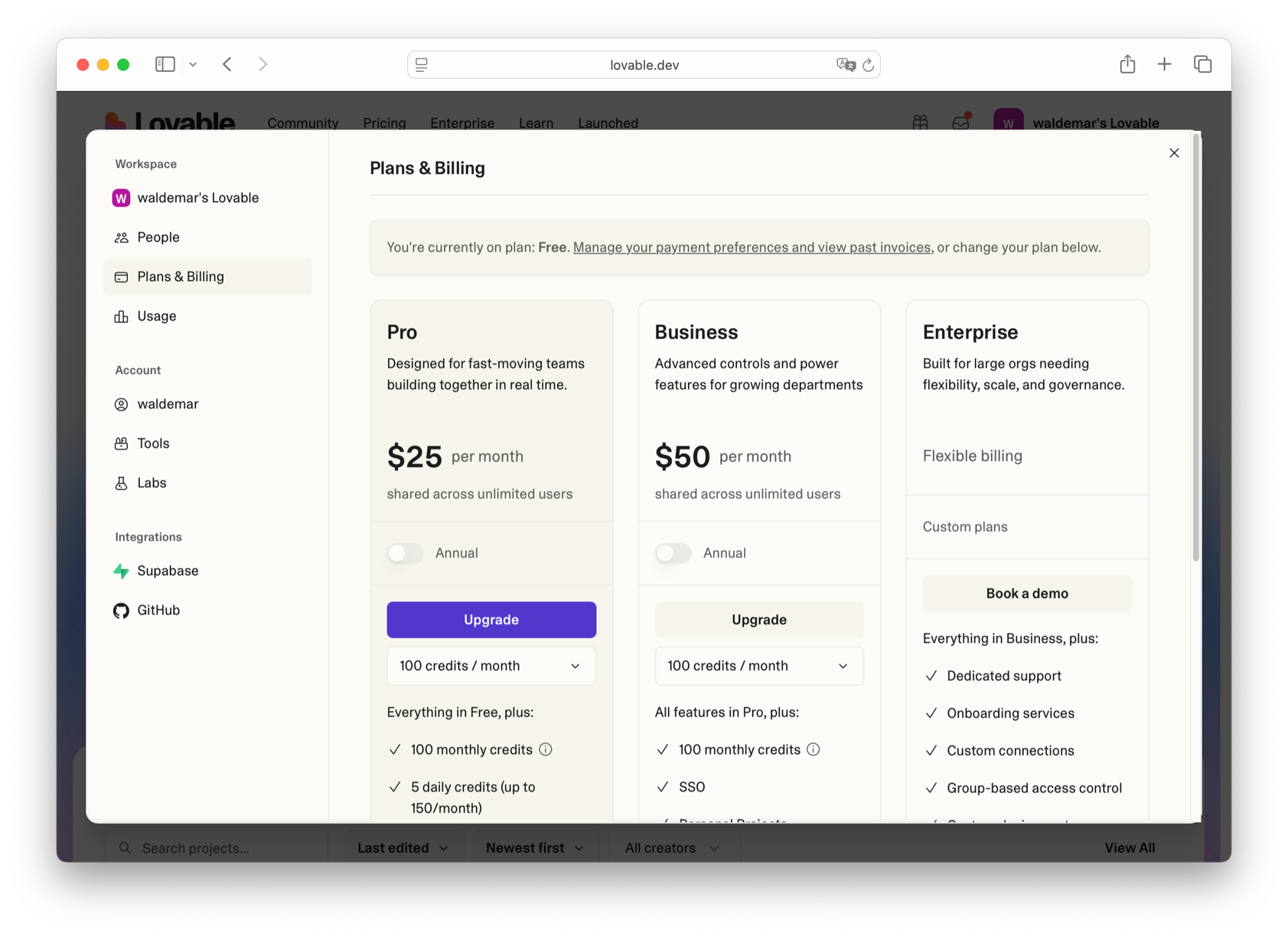
Task: Click the info icon beside Business monthly credits
Action: point(814,749)
